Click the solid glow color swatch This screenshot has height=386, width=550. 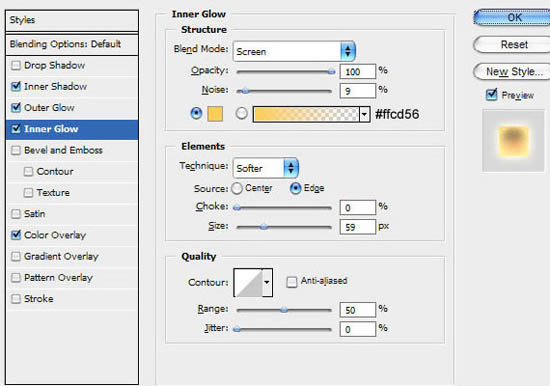[x=215, y=114]
